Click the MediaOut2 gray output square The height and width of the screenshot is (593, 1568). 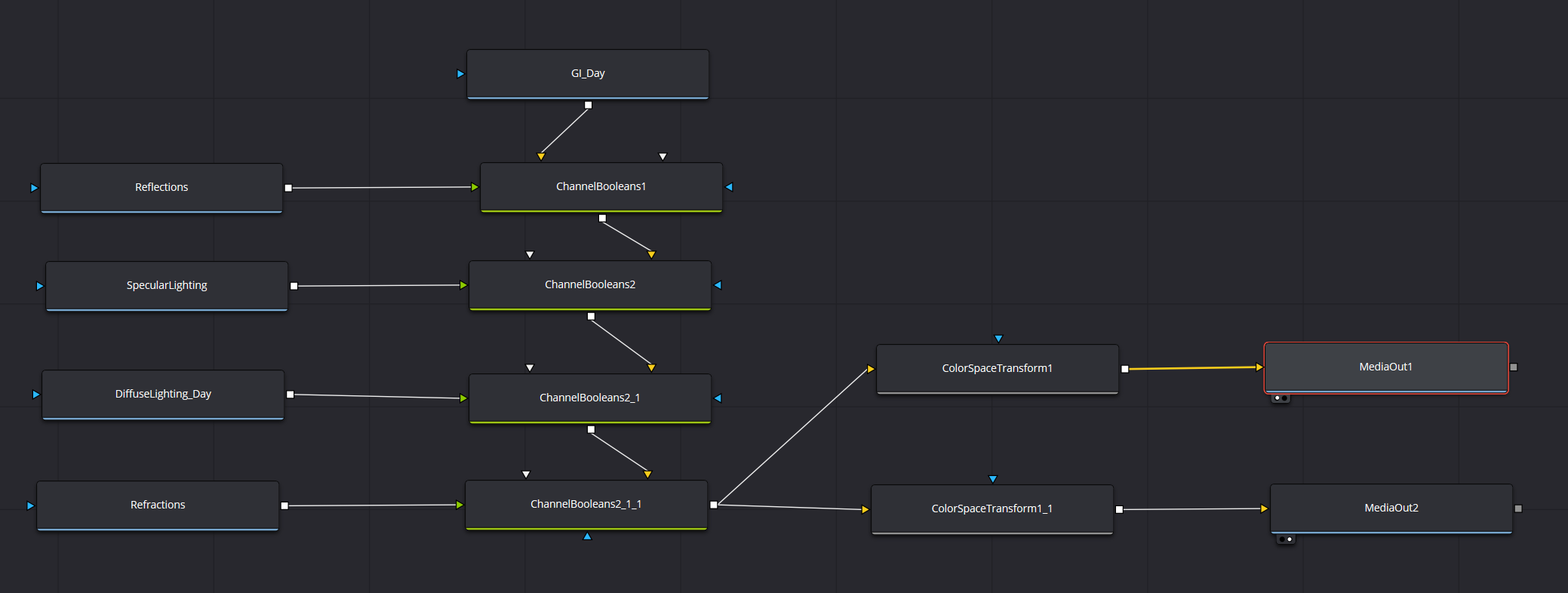point(1518,509)
